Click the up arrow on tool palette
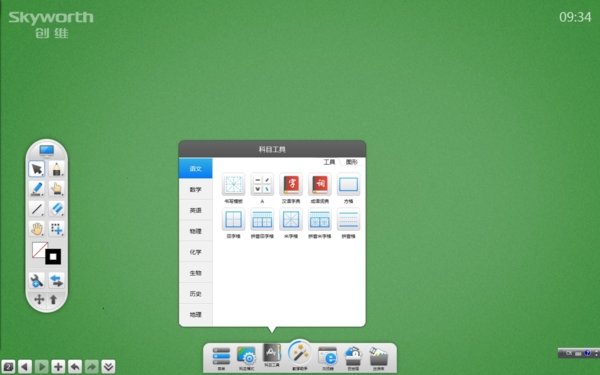The image size is (600, 375). pos(54,299)
